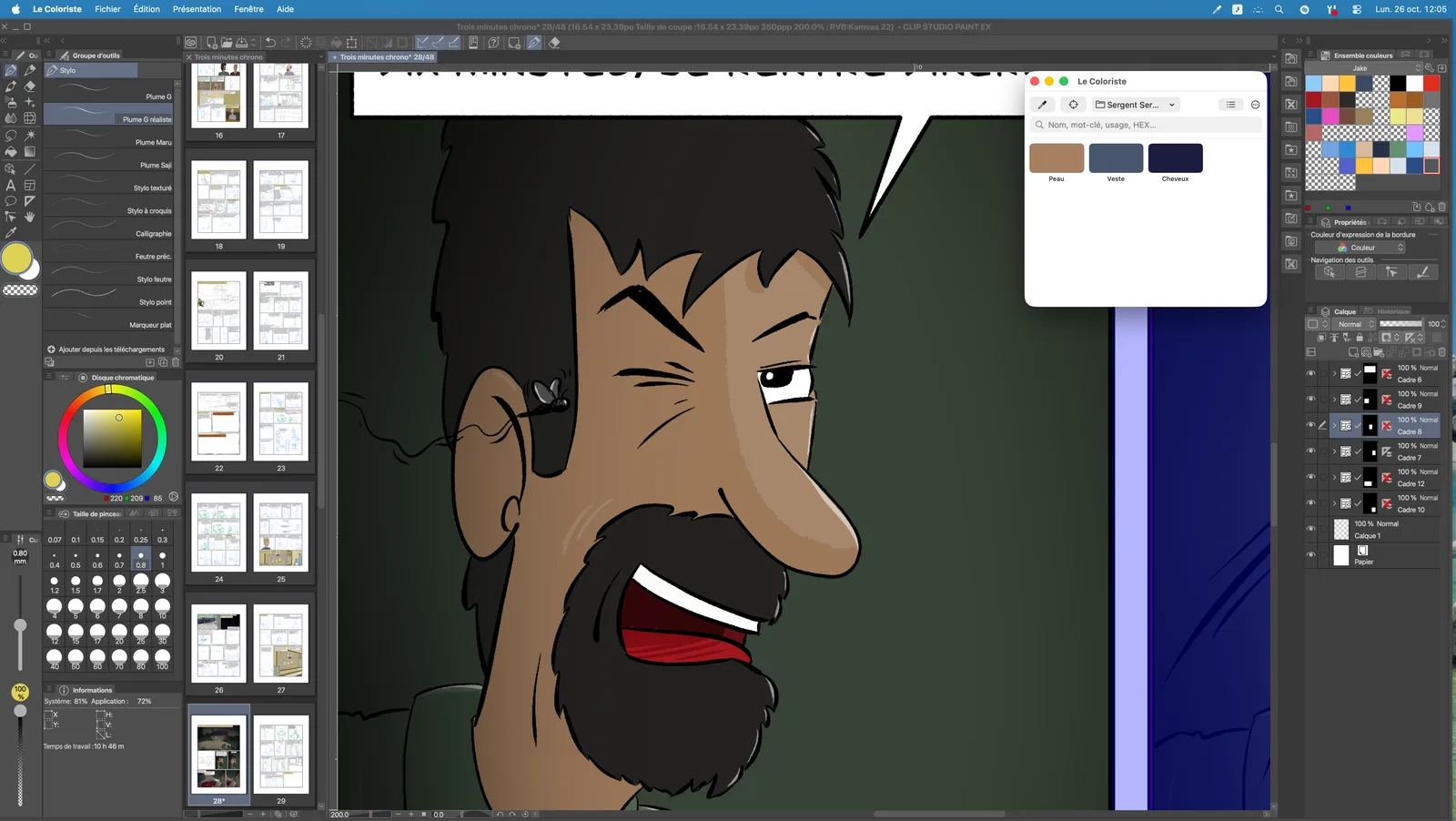Screen dimensions: 1456x821
Task: Click the Undo arrow in command bar
Action: (x=269, y=43)
